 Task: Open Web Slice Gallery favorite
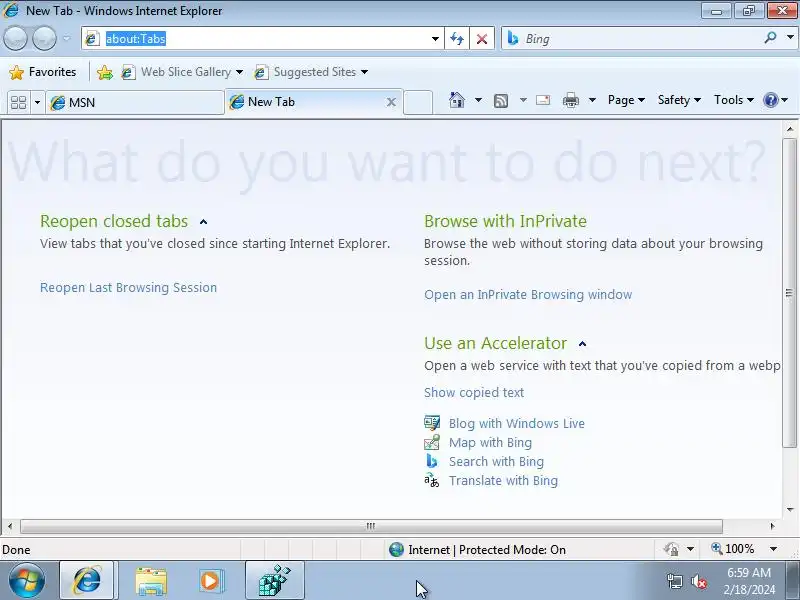[182, 72]
